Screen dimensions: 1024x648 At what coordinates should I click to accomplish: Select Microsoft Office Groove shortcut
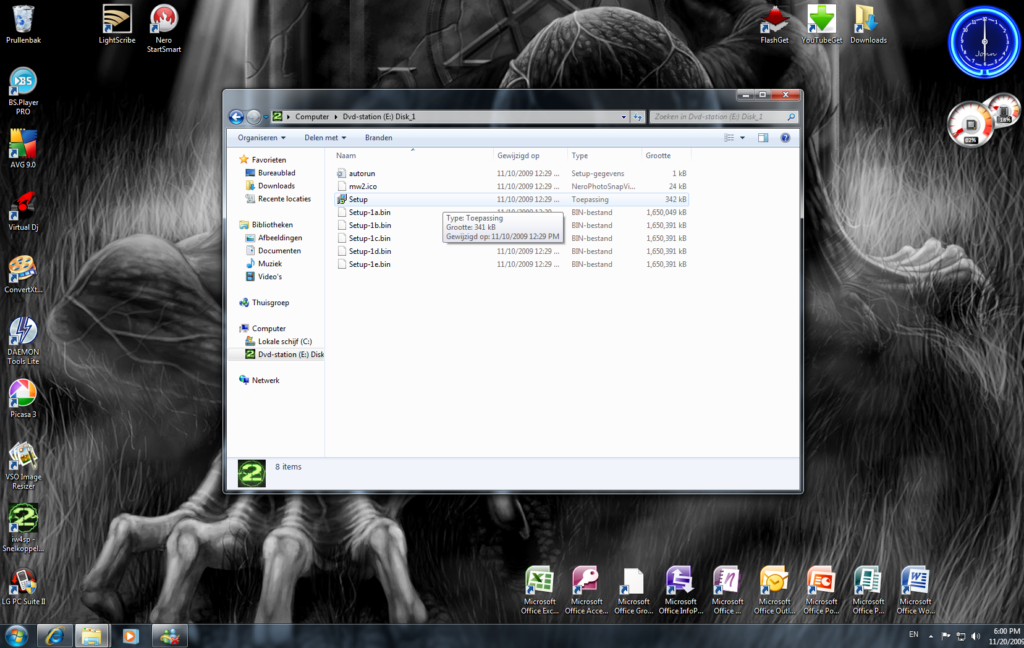[633, 591]
